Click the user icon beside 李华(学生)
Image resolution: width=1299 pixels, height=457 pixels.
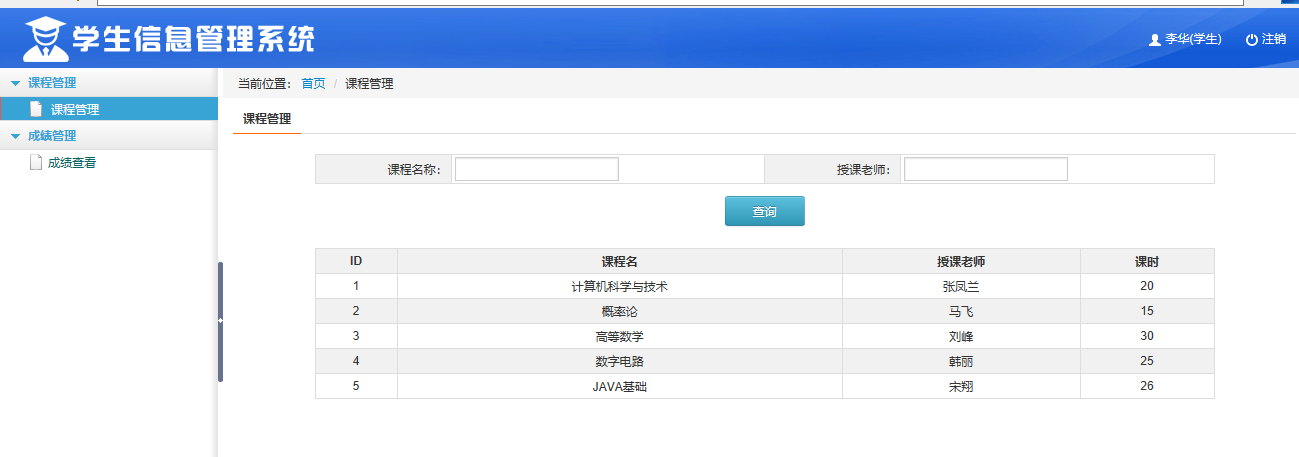pyautogui.click(x=1155, y=40)
